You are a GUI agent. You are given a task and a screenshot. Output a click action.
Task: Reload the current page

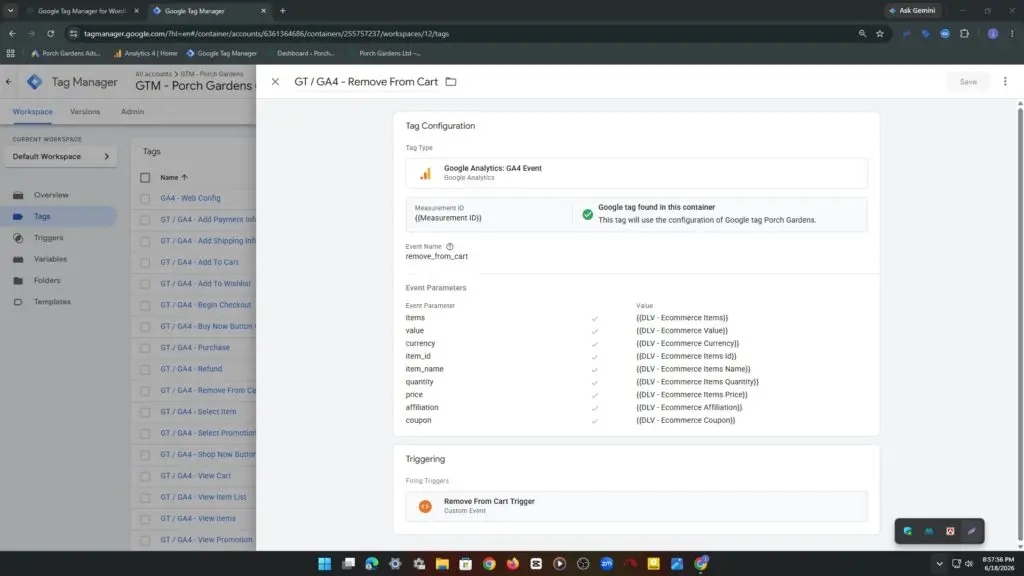50,33
